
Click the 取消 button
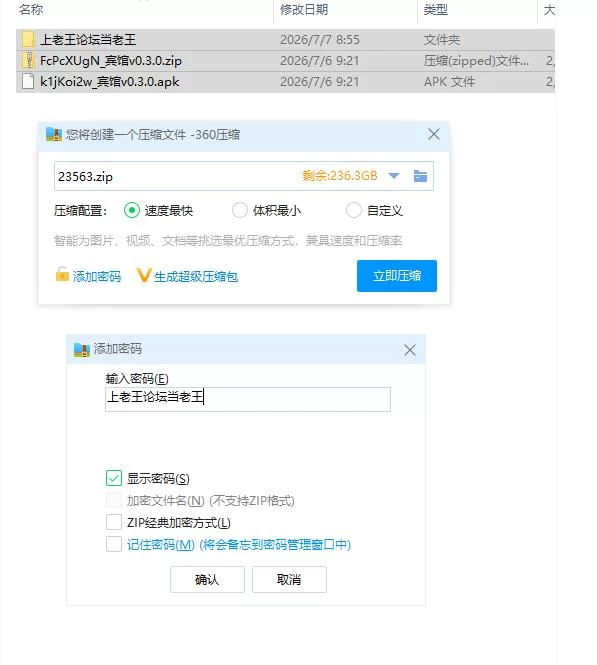click(289, 579)
